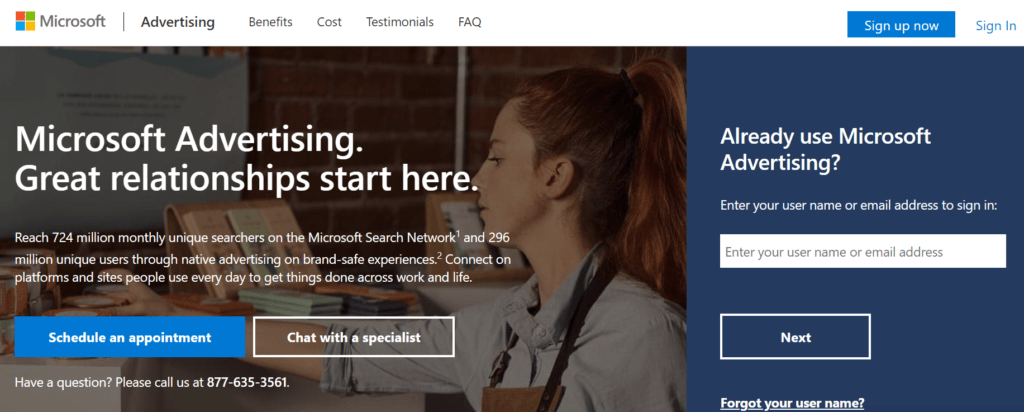Click Chat with a specialist button

click(x=354, y=337)
